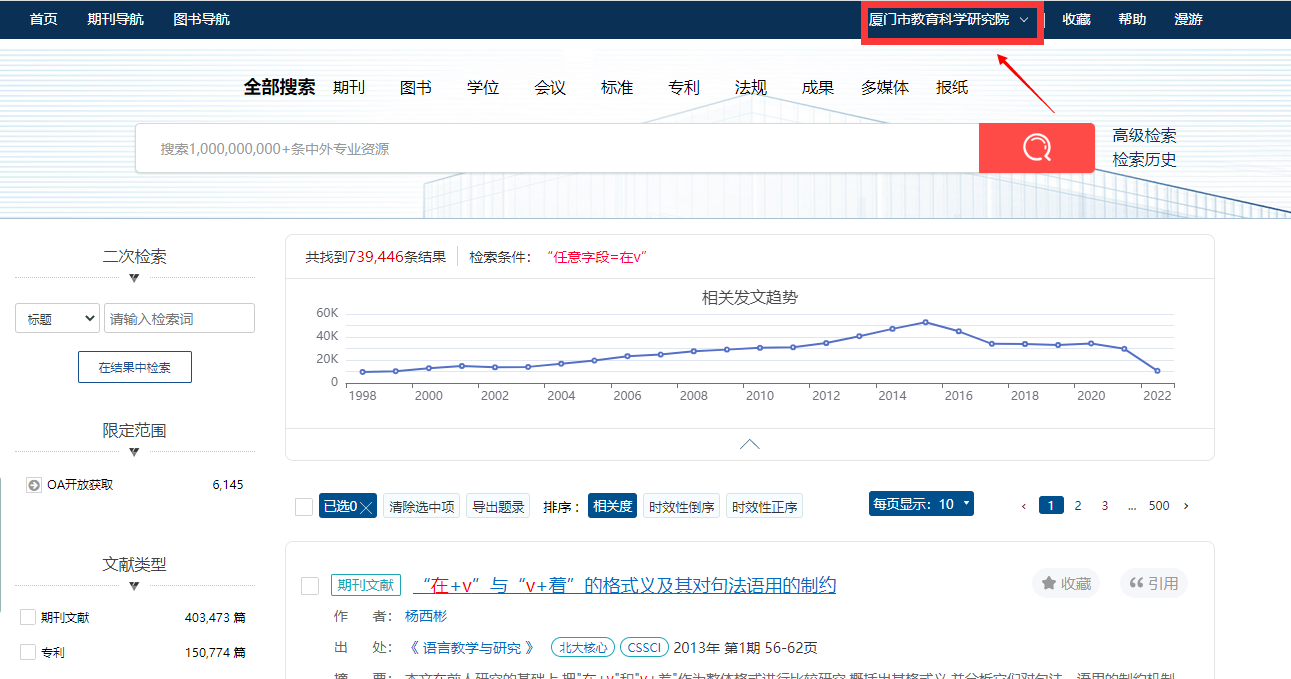The image size is (1291, 679).
Task: Click the red magnifier search button
Action: click(x=1036, y=148)
